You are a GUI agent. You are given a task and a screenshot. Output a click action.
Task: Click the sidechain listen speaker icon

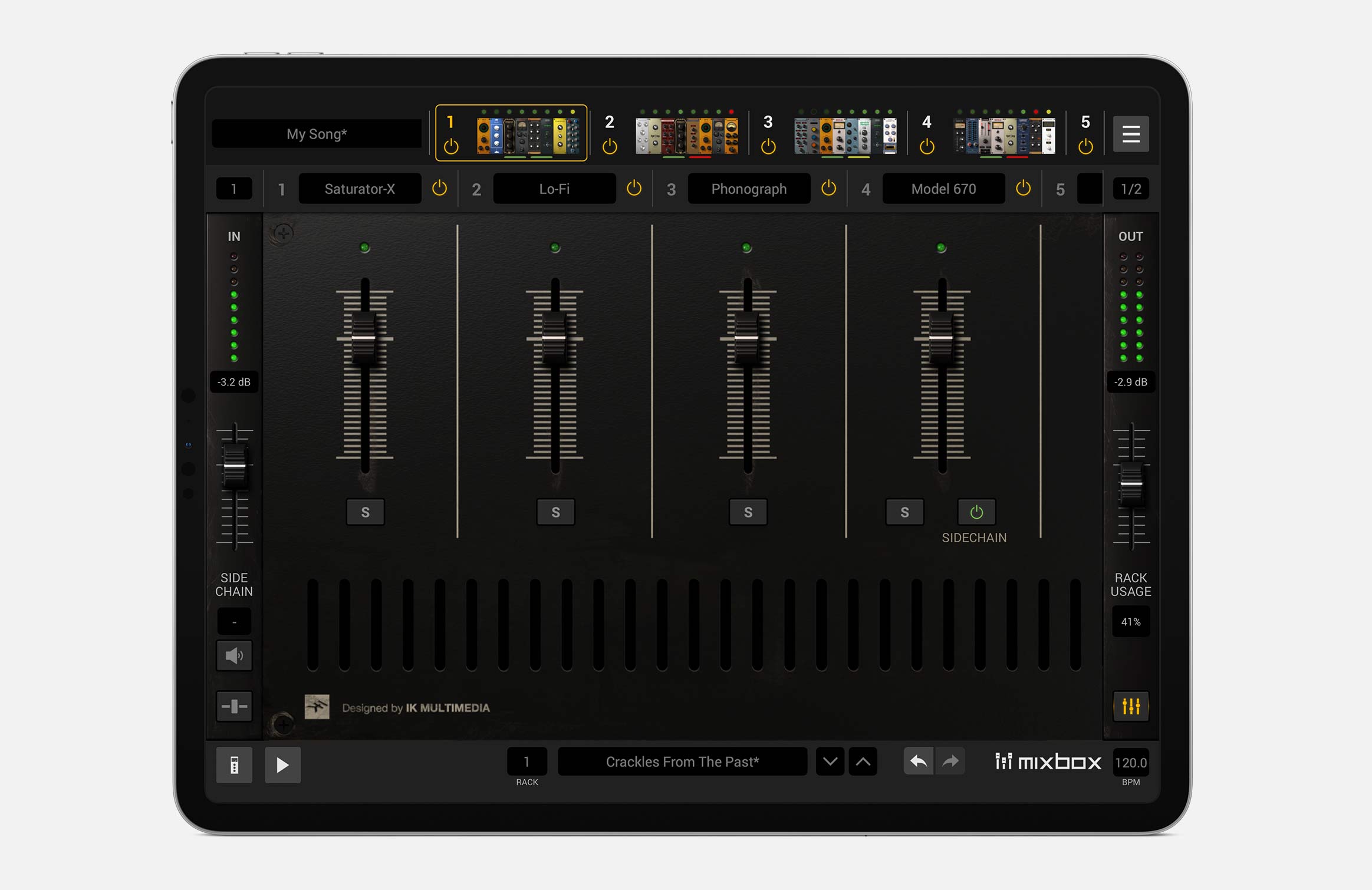coord(234,655)
